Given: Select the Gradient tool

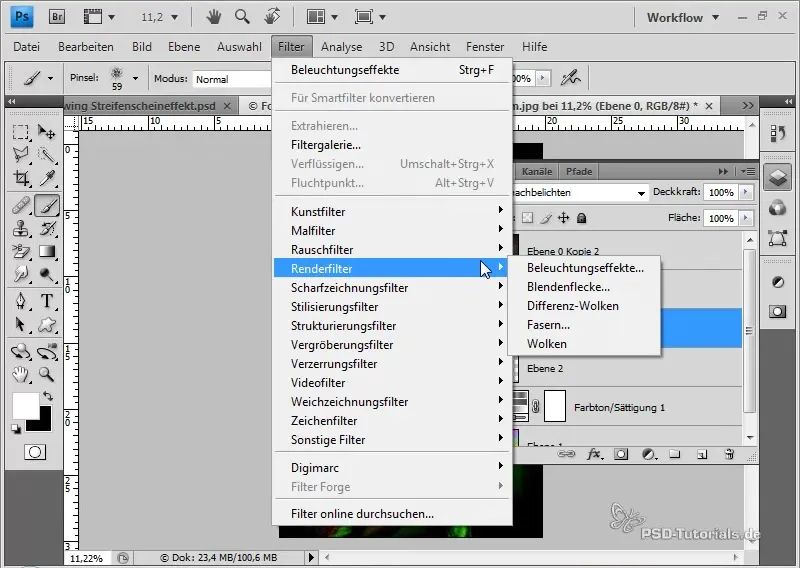Looking at the screenshot, I should [x=47, y=252].
